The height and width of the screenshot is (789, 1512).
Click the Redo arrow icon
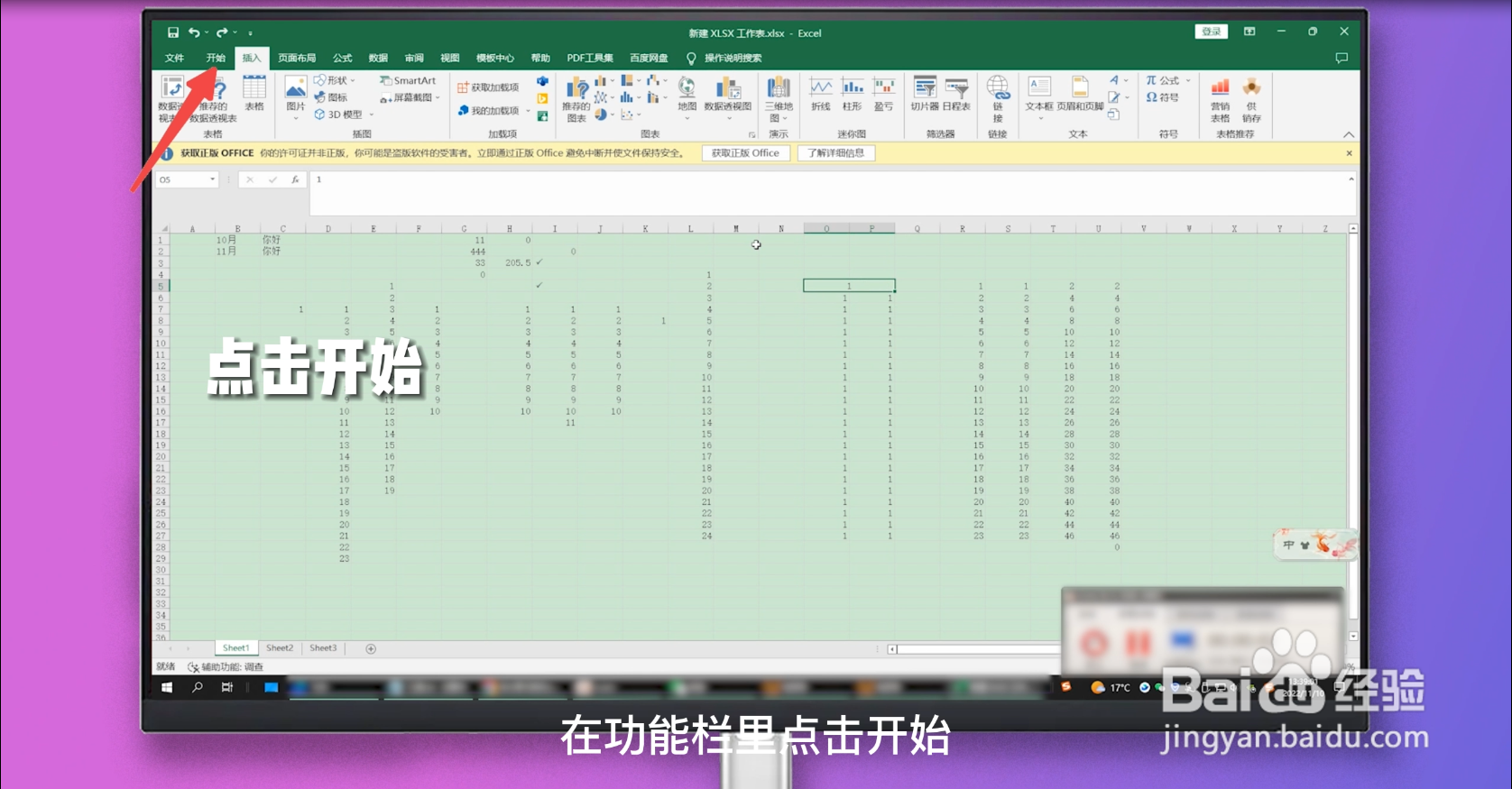pyautogui.click(x=222, y=32)
